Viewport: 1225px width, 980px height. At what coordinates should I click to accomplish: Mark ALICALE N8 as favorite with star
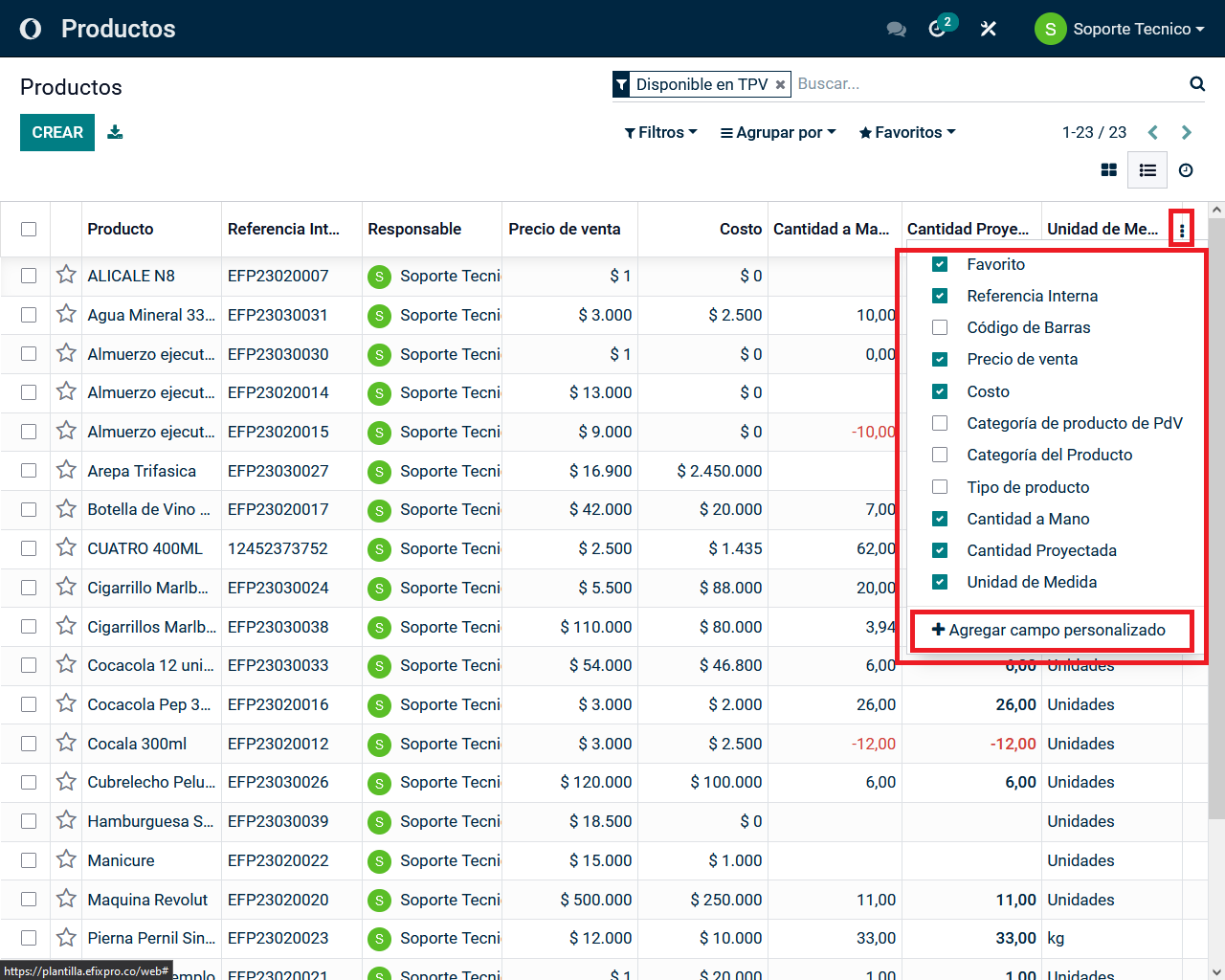point(66,276)
